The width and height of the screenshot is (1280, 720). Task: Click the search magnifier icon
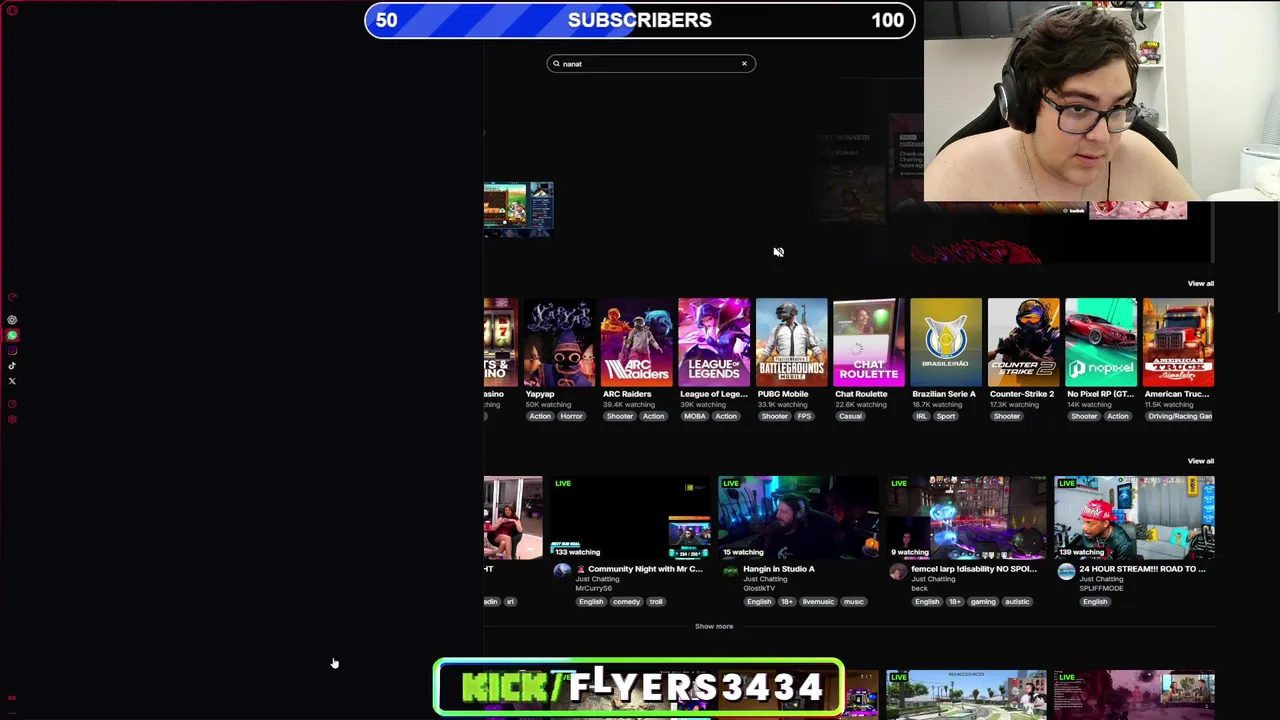556,64
